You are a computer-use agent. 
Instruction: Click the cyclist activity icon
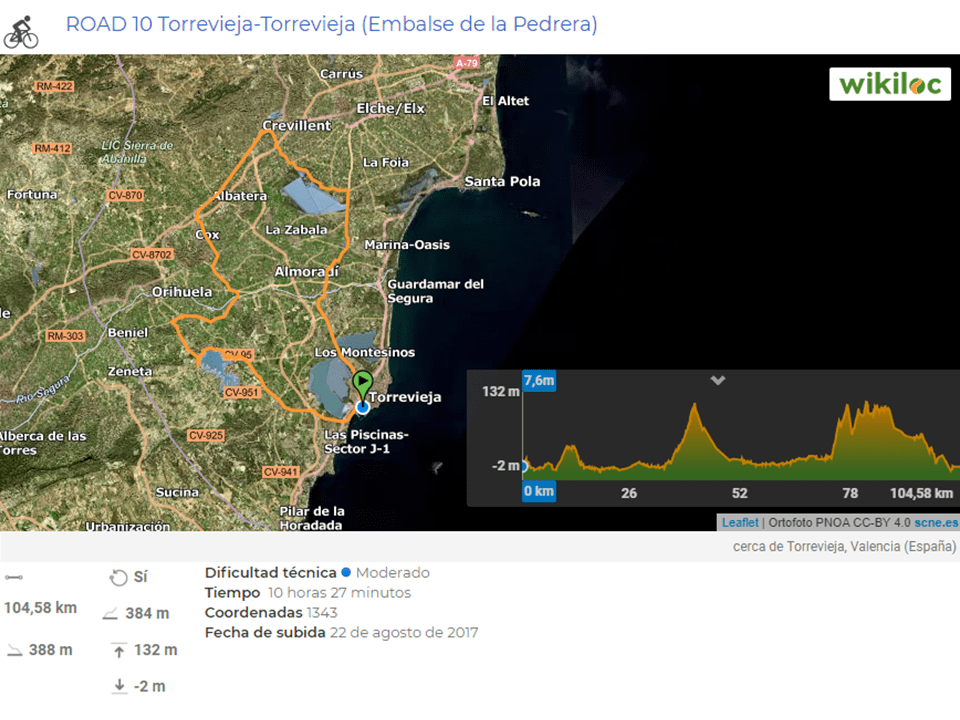[21, 31]
